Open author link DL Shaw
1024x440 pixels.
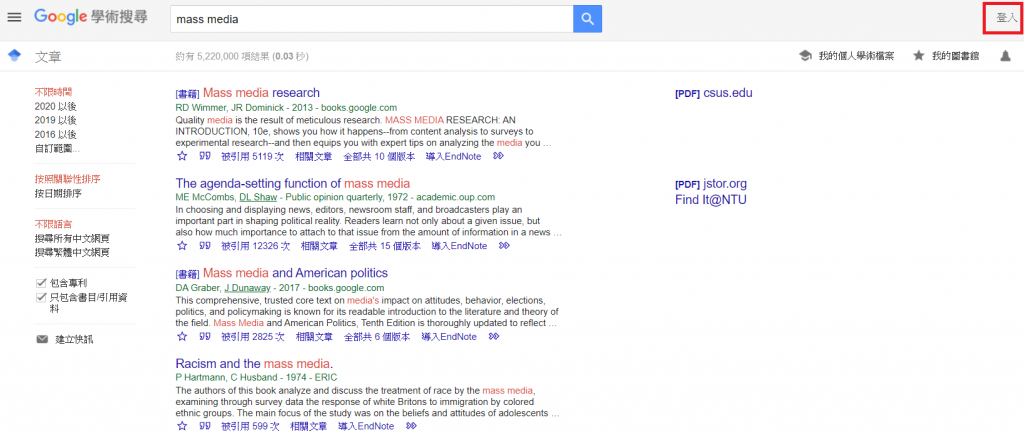point(258,196)
